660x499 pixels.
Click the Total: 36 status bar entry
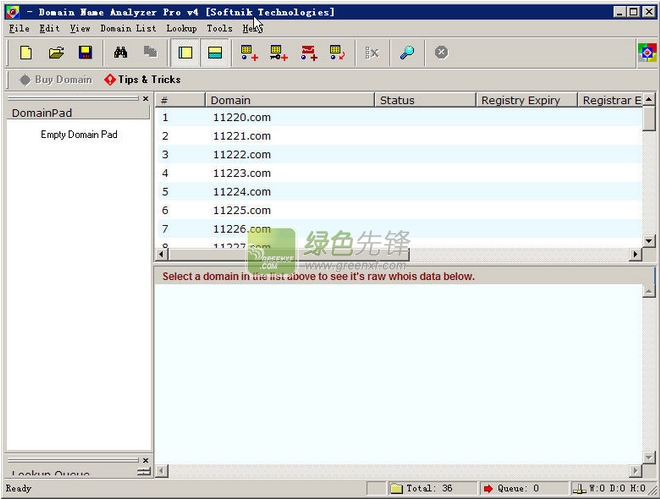(432, 488)
